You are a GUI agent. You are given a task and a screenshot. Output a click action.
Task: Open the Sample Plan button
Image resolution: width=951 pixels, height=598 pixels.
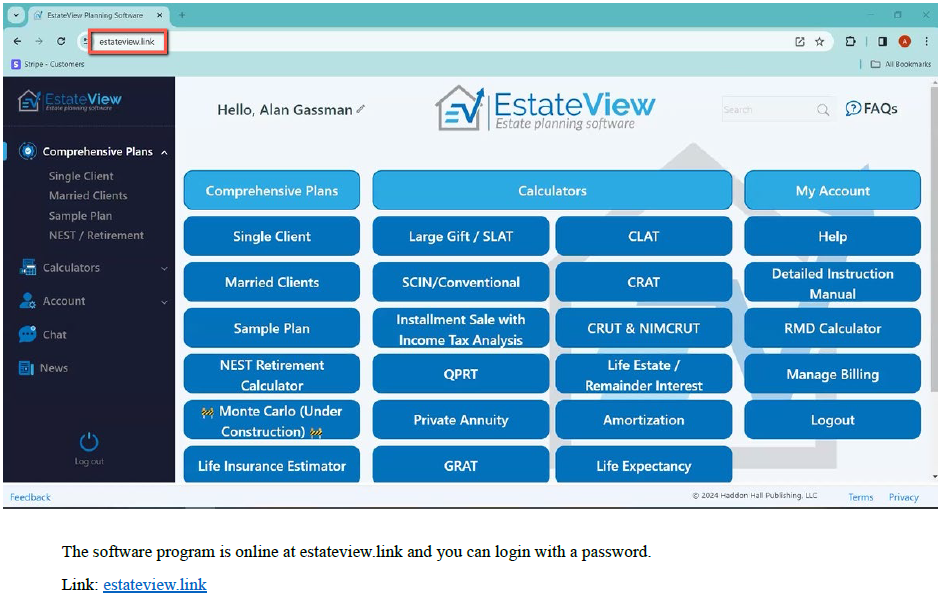point(272,328)
